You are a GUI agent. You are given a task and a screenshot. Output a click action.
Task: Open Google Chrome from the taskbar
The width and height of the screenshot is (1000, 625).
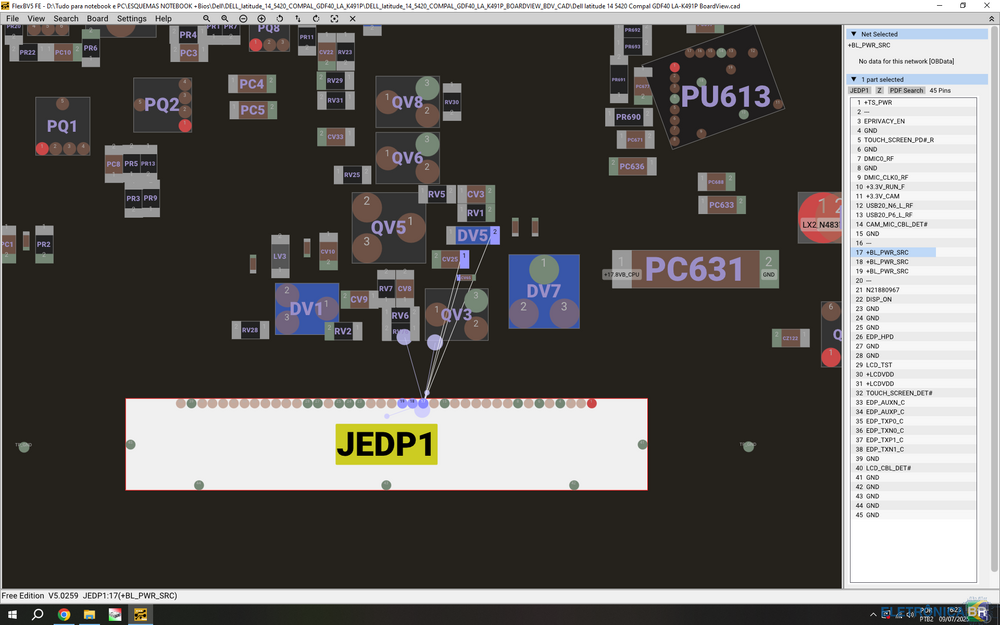coord(63,615)
